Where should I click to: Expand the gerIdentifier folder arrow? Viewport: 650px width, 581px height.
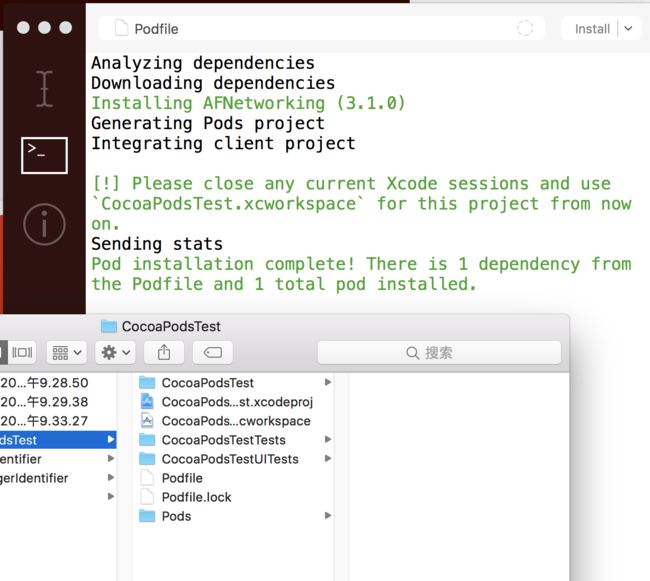pyautogui.click(x=111, y=477)
